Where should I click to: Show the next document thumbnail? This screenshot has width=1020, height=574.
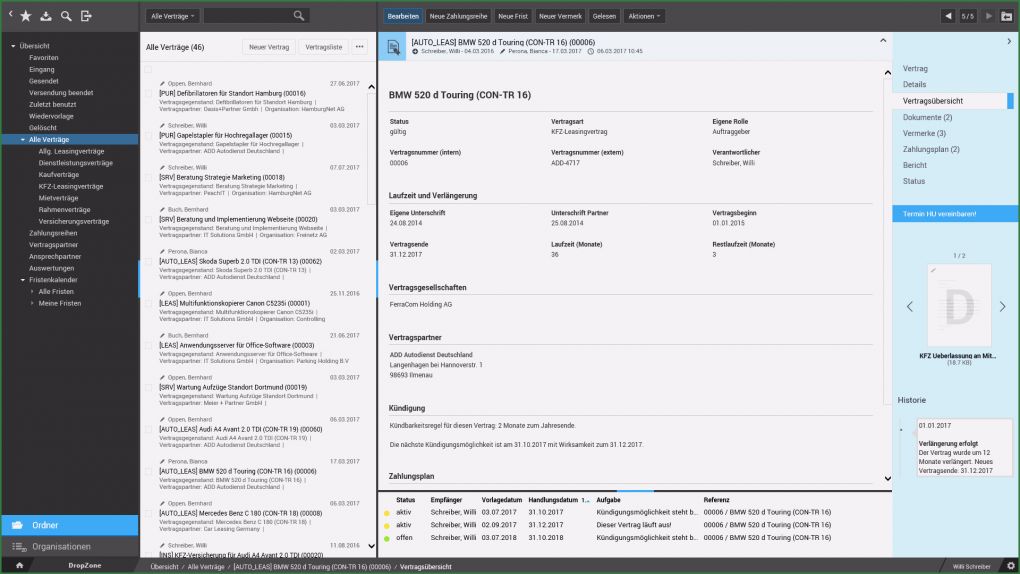(1002, 307)
